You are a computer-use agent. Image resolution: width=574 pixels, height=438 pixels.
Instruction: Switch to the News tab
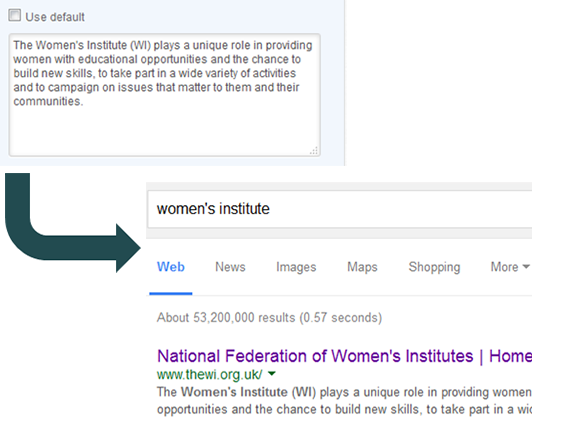click(230, 267)
